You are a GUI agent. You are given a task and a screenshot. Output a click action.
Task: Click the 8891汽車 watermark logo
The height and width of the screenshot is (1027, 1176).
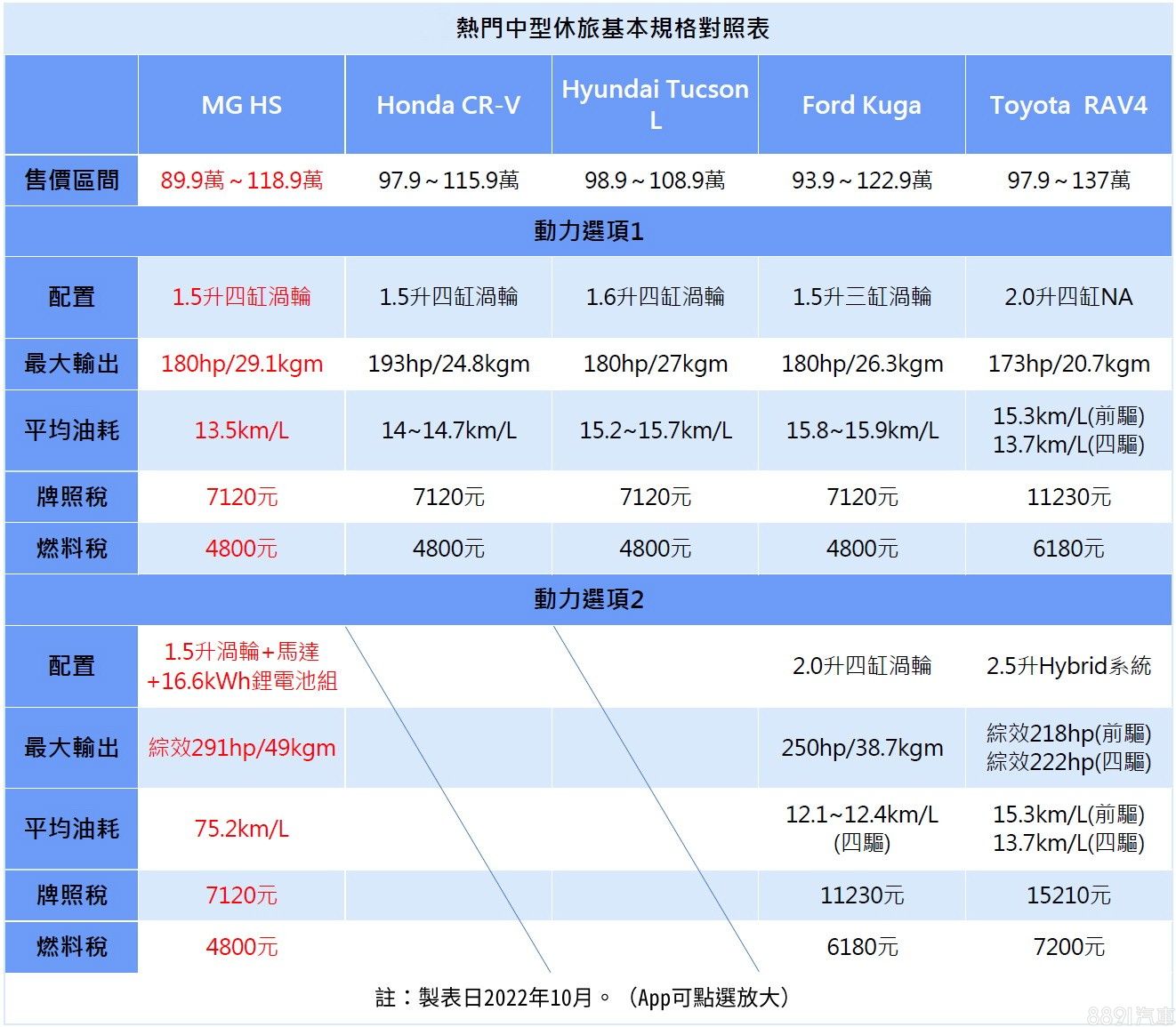pyautogui.click(x=1130, y=1015)
